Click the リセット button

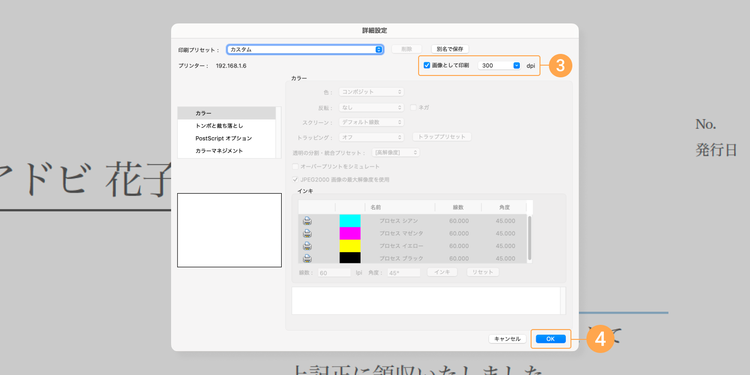(483, 272)
